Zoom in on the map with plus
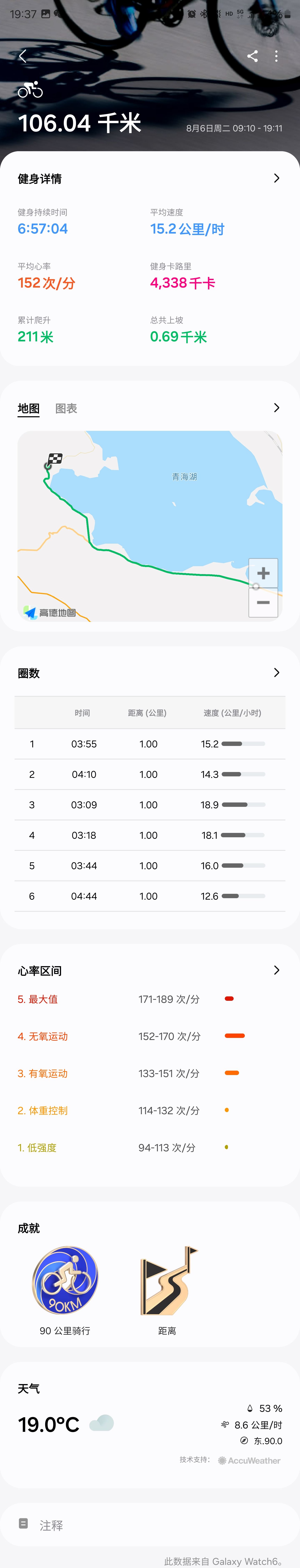 [x=264, y=573]
